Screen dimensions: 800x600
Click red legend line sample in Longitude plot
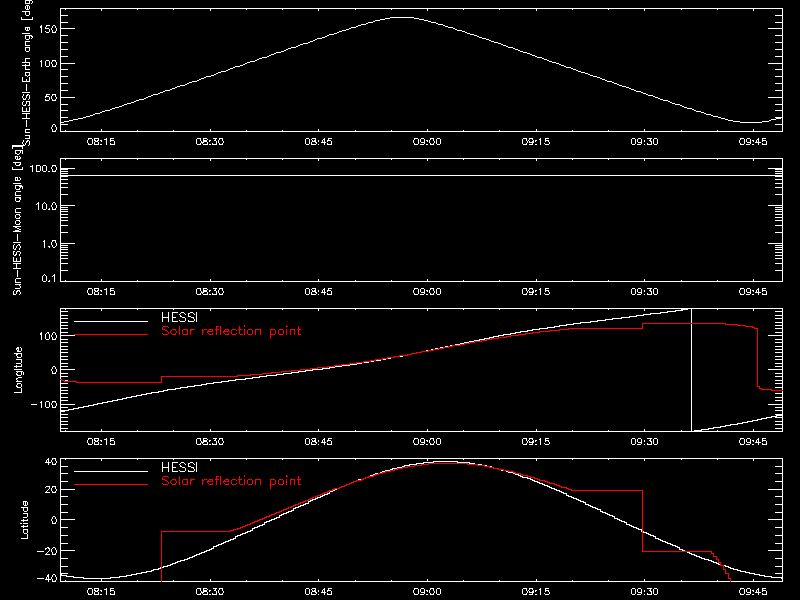pyautogui.click(x=111, y=335)
